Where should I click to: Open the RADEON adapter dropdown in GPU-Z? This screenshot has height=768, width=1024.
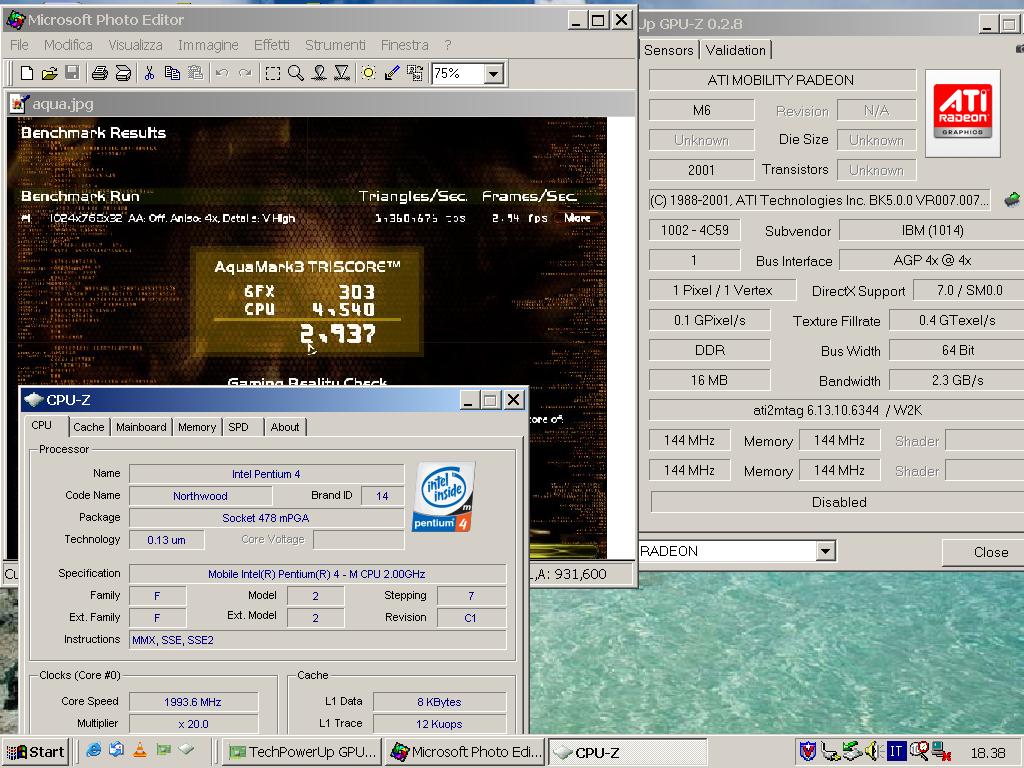pyautogui.click(x=825, y=551)
